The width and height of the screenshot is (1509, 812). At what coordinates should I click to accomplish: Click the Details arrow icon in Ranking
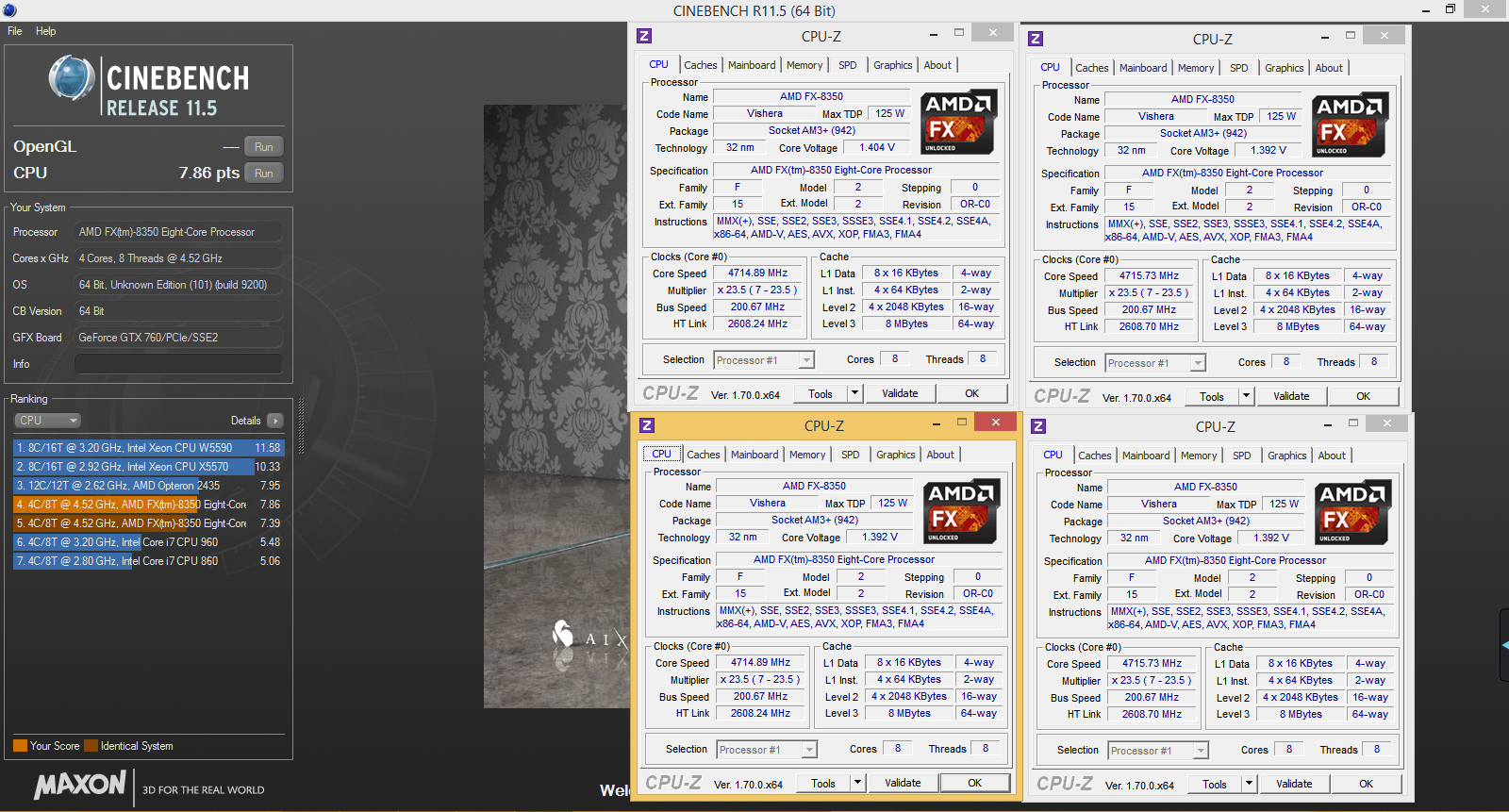(274, 421)
